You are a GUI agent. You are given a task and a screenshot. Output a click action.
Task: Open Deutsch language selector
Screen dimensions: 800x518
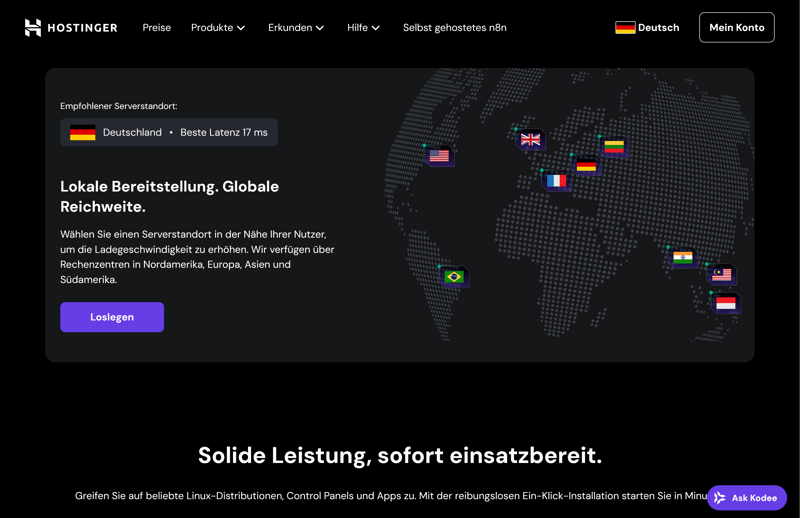pyautogui.click(x=647, y=28)
